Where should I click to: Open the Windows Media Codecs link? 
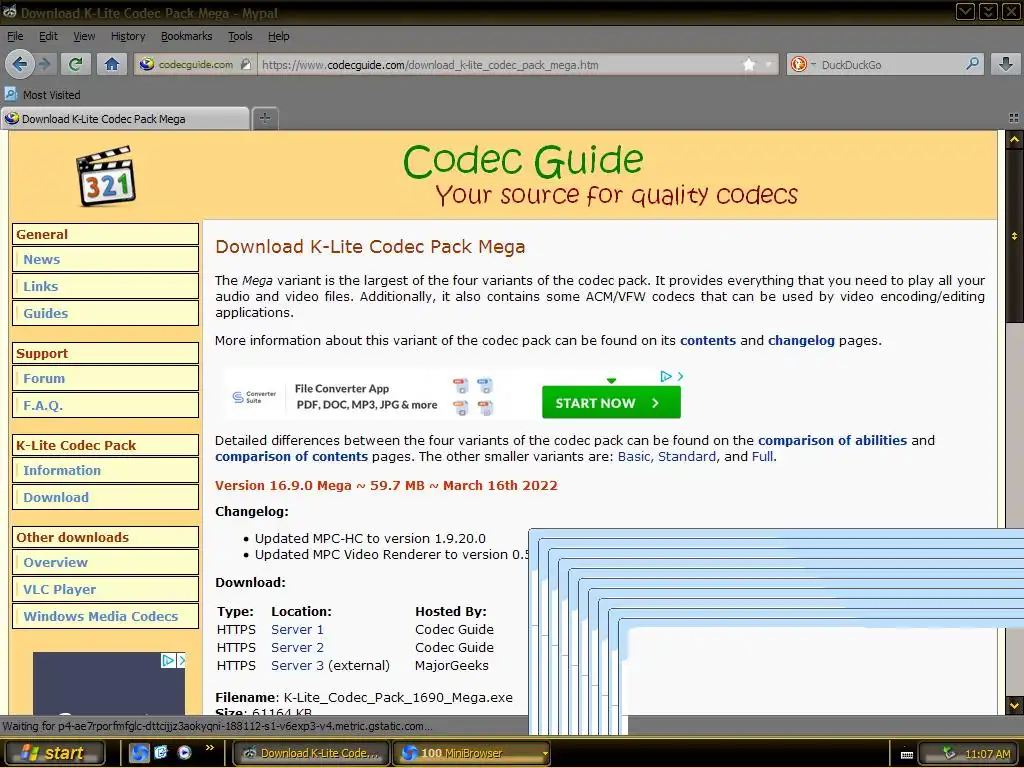click(101, 616)
